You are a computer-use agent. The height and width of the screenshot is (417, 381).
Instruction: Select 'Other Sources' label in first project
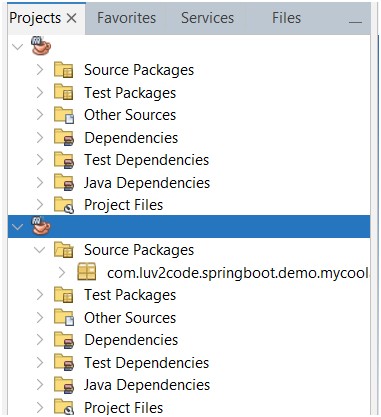[x=130, y=115]
